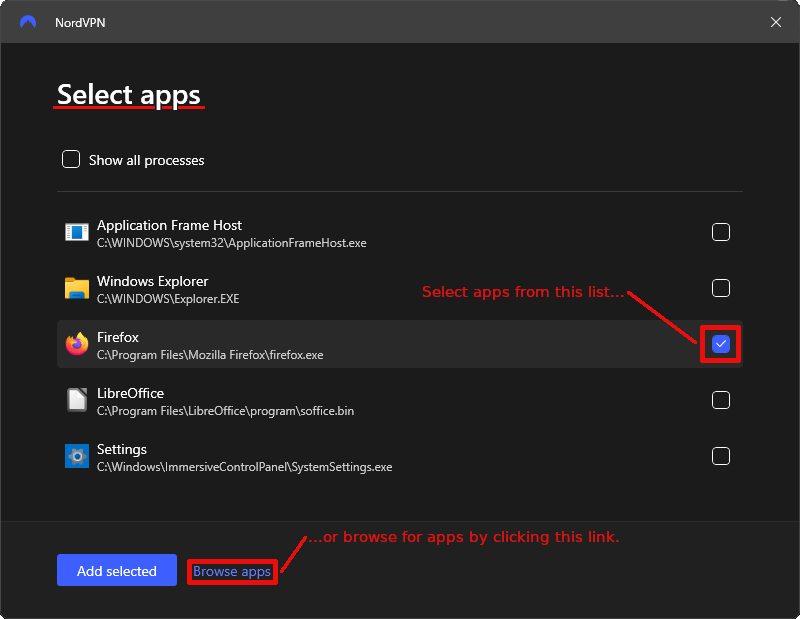The height and width of the screenshot is (619, 800).
Task: Click the ApplicationFrameHost.exe path text
Action: pos(232,243)
